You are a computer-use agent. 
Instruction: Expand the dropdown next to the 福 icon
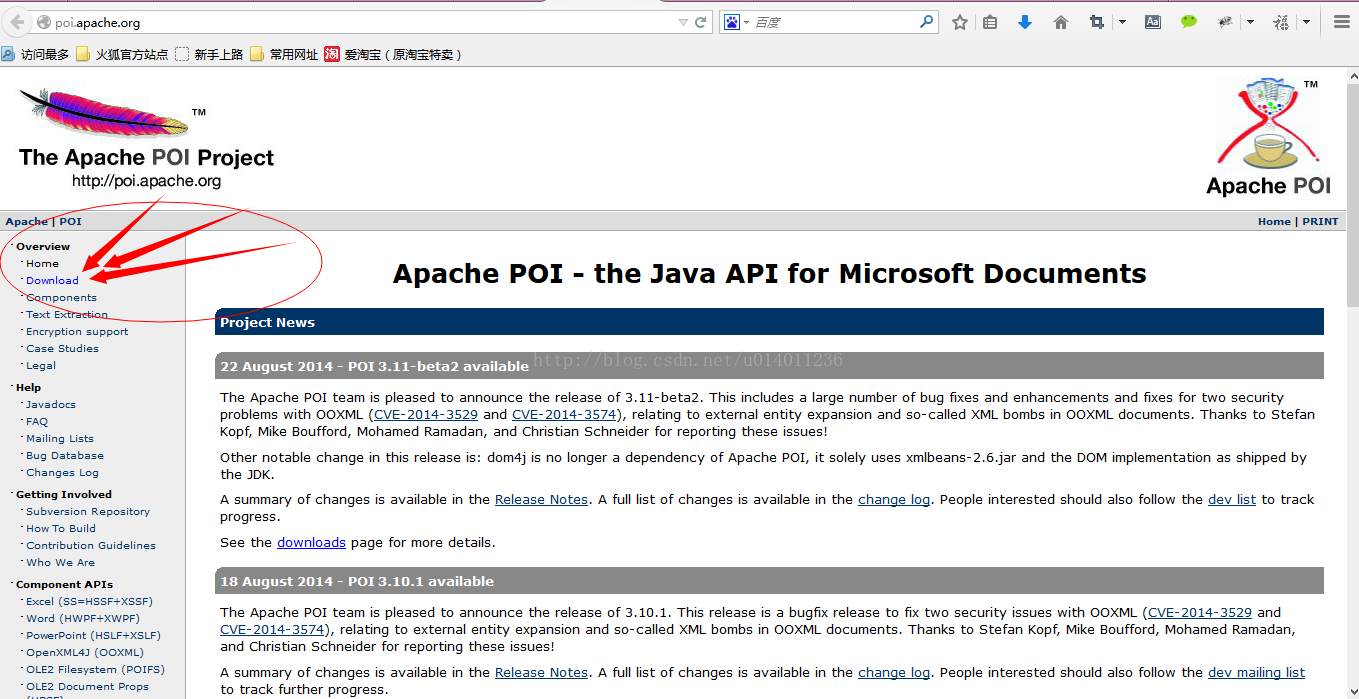(x=1306, y=22)
